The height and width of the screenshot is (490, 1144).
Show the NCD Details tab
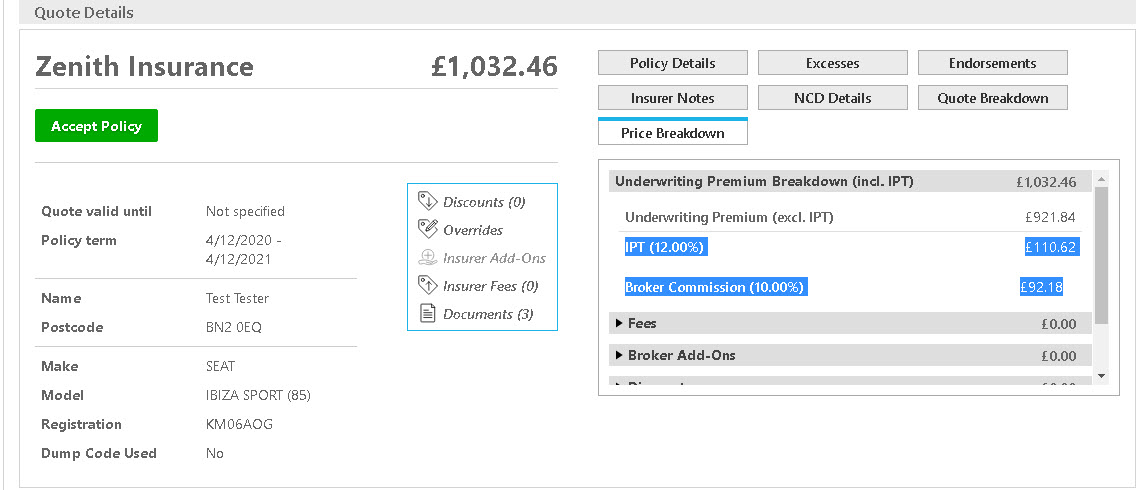click(832, 98)
